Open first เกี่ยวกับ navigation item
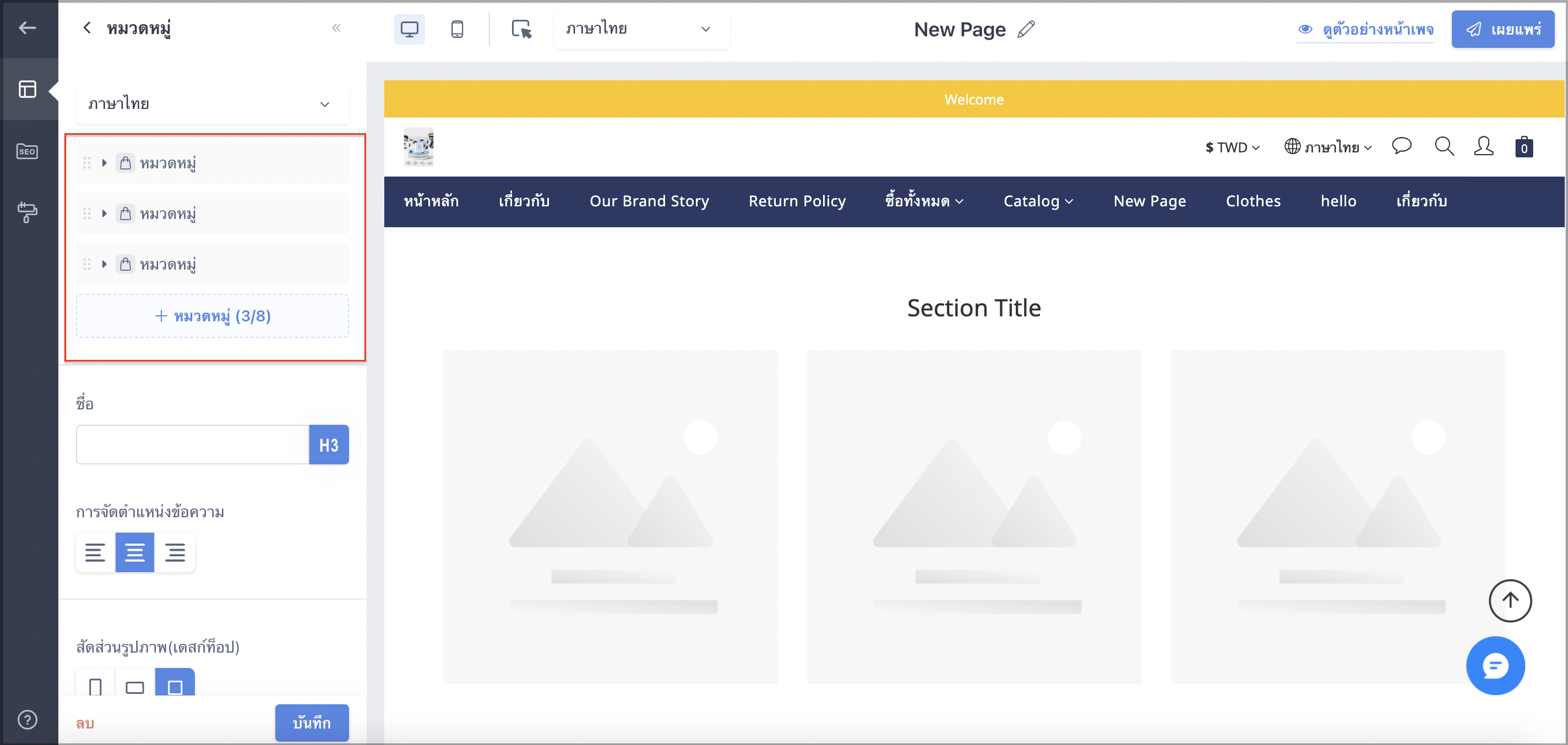The width and height of the screenshot is (1568, 745). (524, 201)
